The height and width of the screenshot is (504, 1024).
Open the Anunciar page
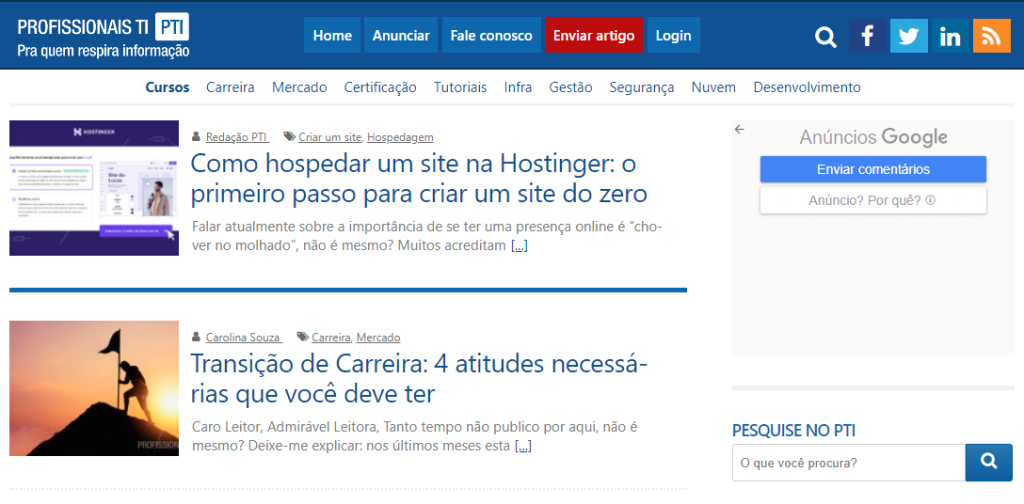point(401,35)
